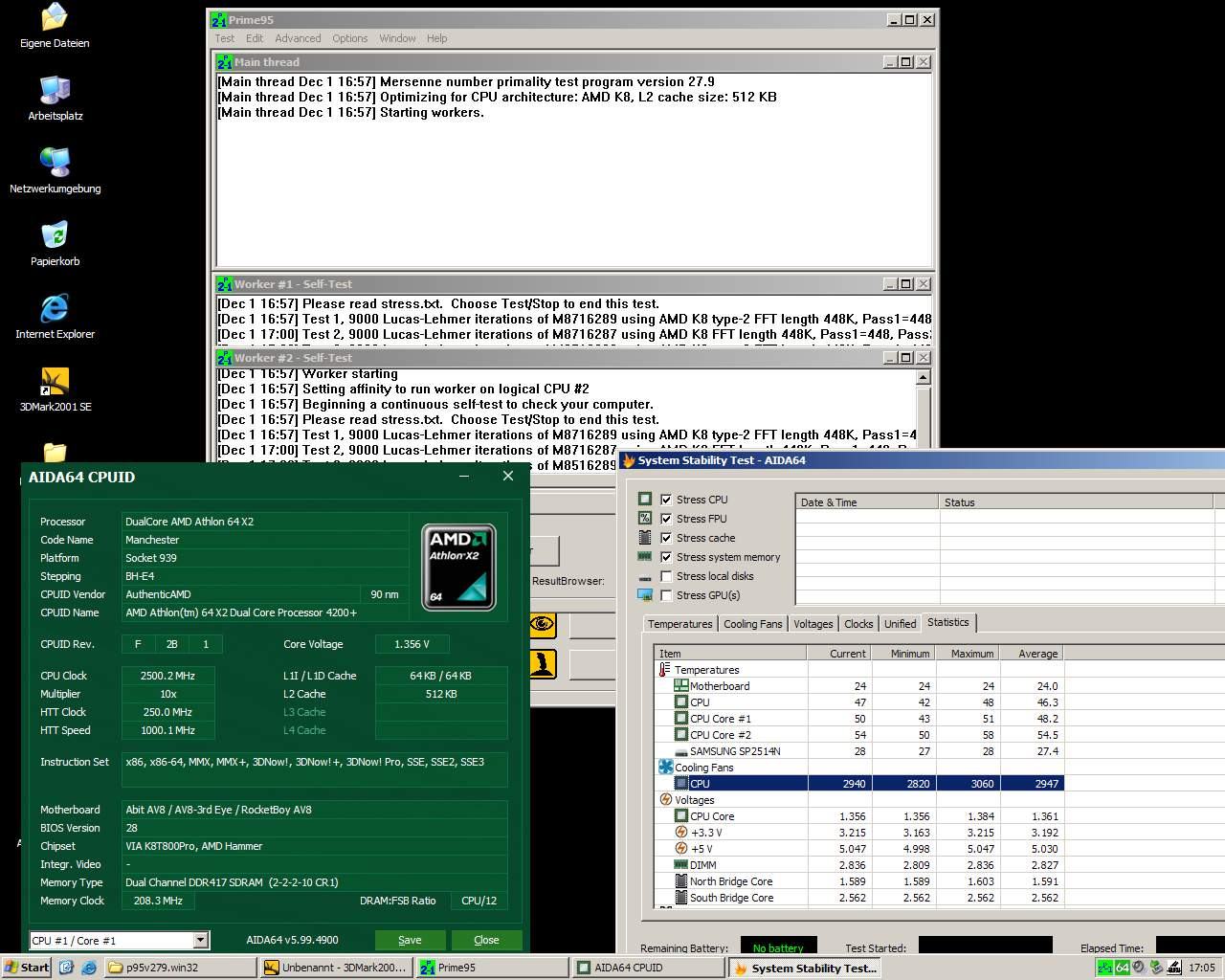Viewport: 1225px width, 980px height.
Task: Click the Status column header in log
Action: coord(1075,502)
